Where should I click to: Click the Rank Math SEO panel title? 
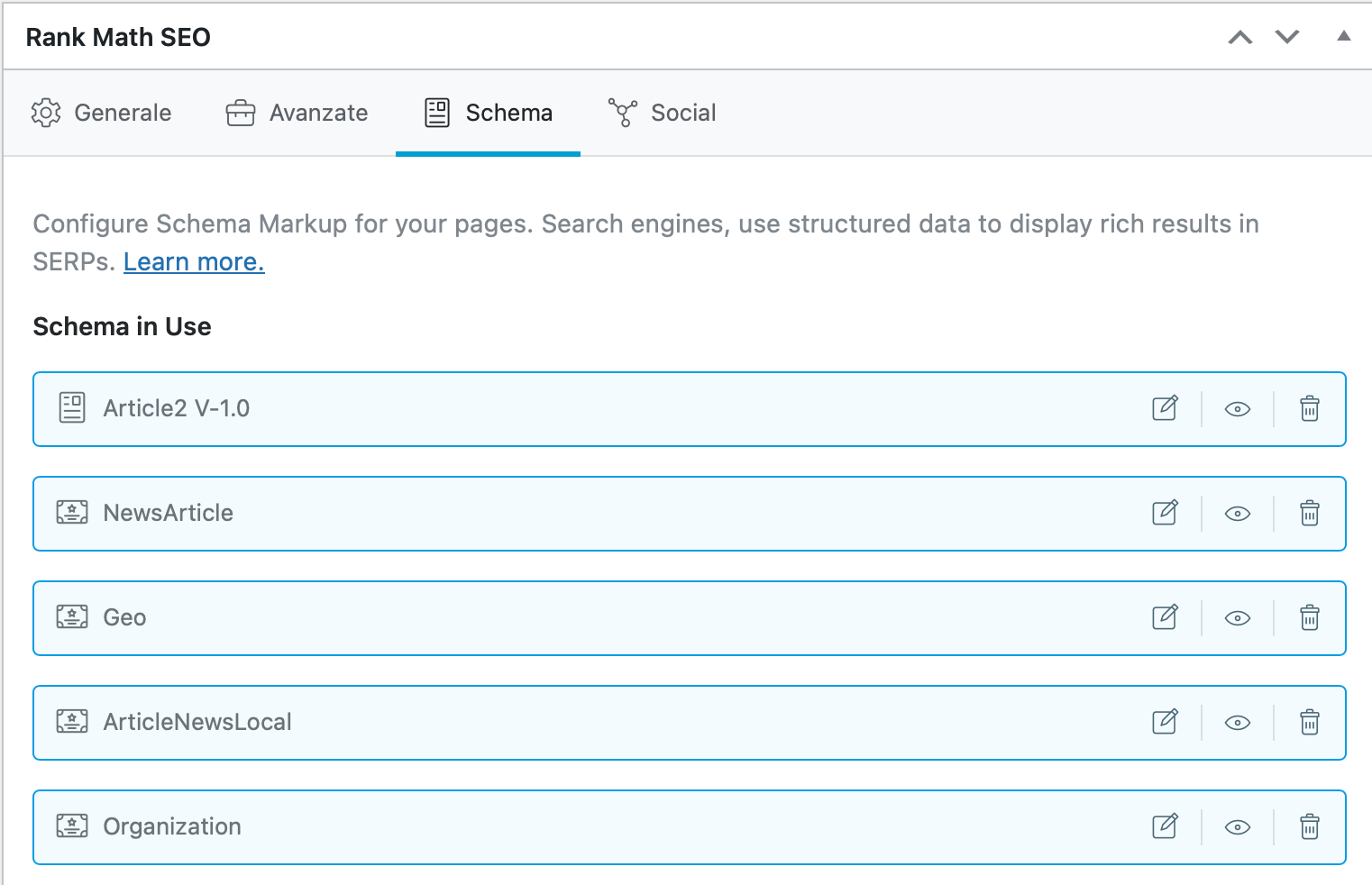pyautogui.click(x=118, y=37)
